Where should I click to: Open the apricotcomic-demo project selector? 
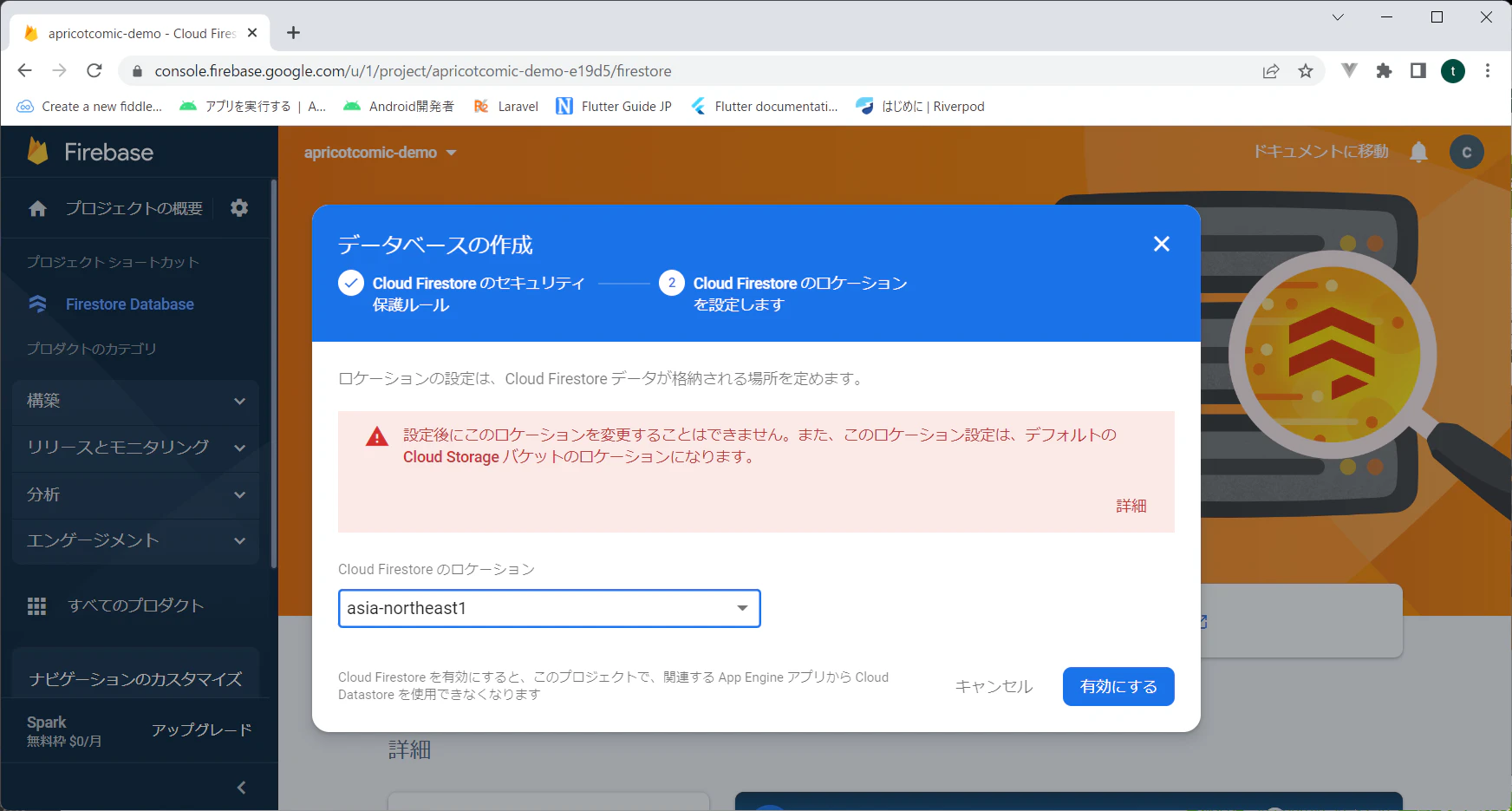[x=380, y=153]
